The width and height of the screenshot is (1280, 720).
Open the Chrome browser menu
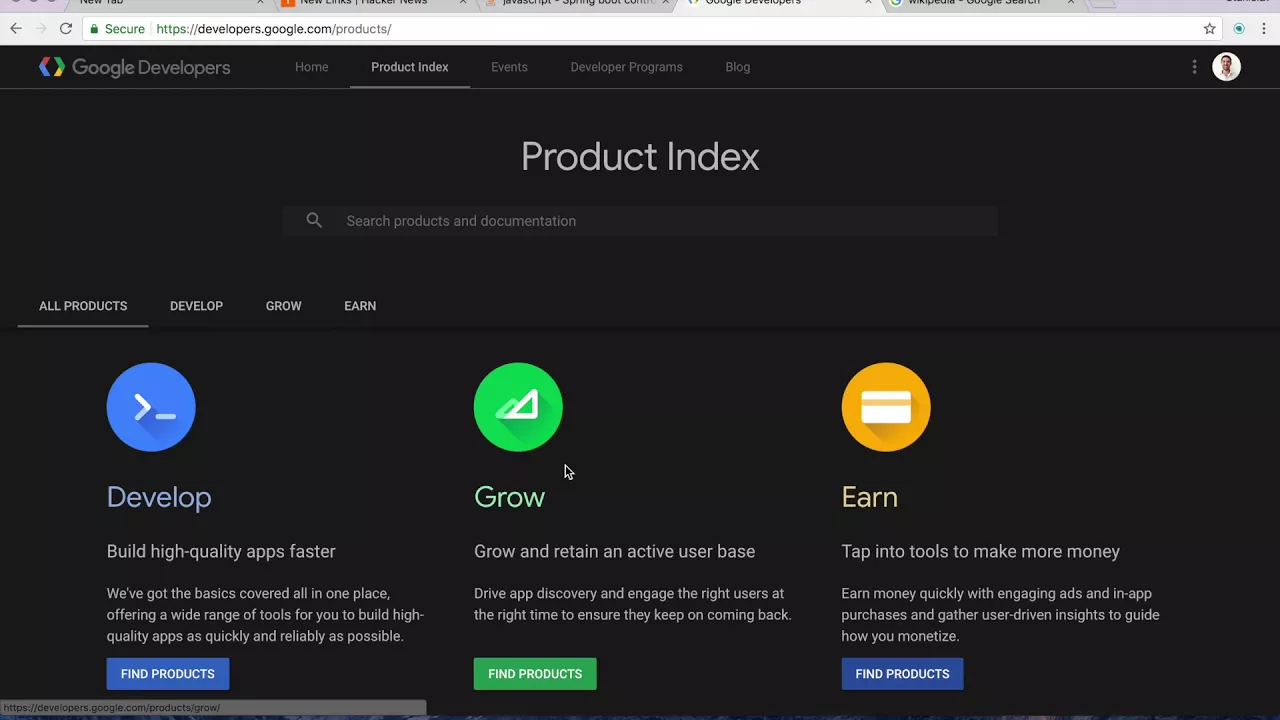(1264, 29)
